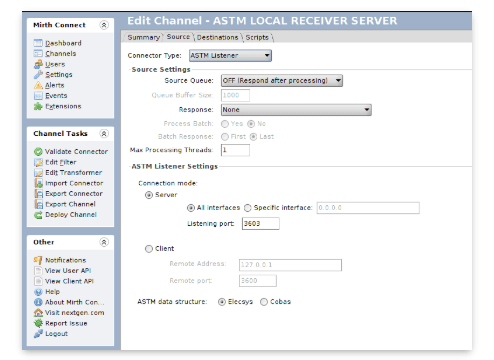Click the Events icon
494x360 pixels.
38,96
